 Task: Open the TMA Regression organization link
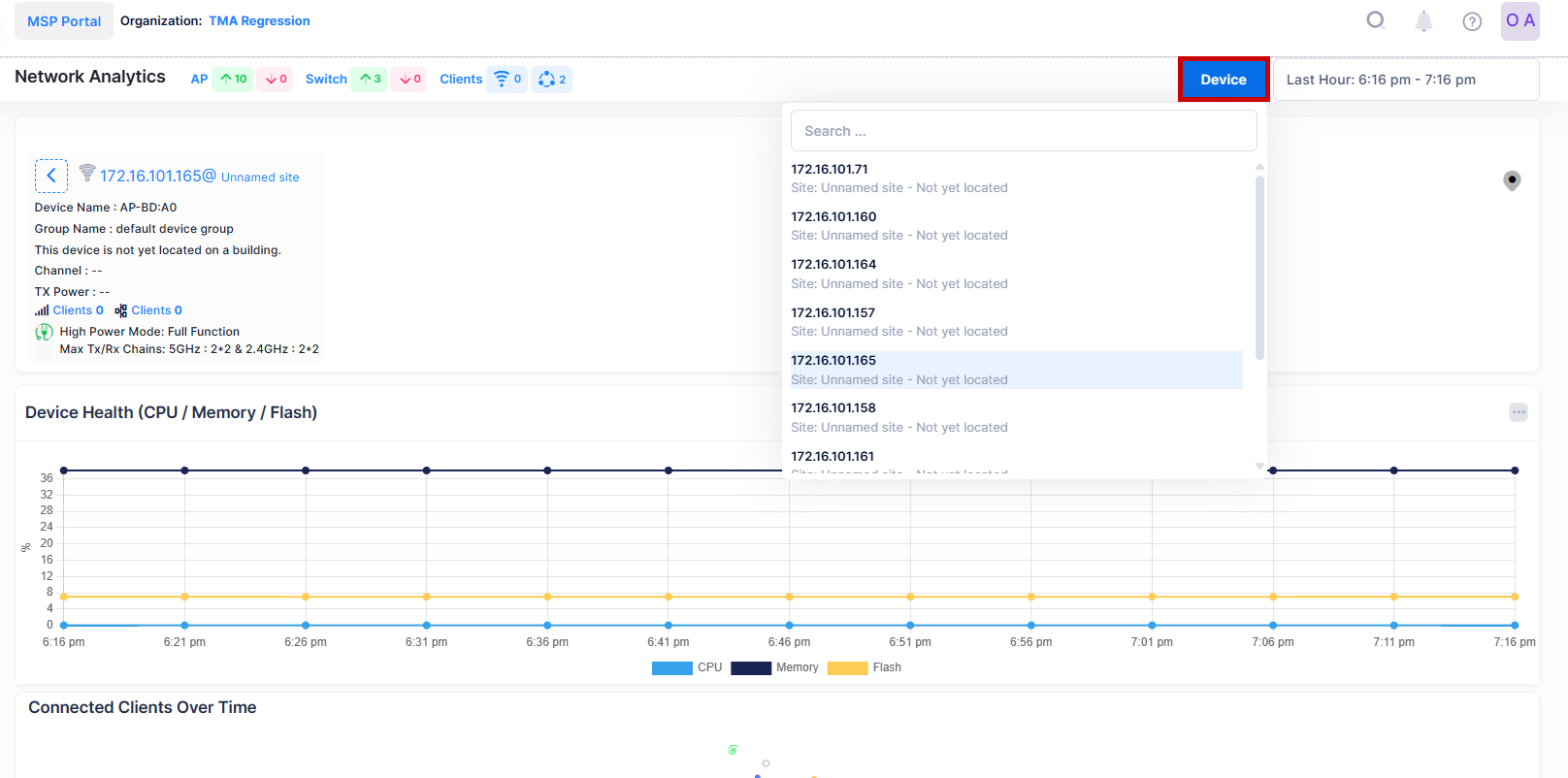[x=259, y=21]
